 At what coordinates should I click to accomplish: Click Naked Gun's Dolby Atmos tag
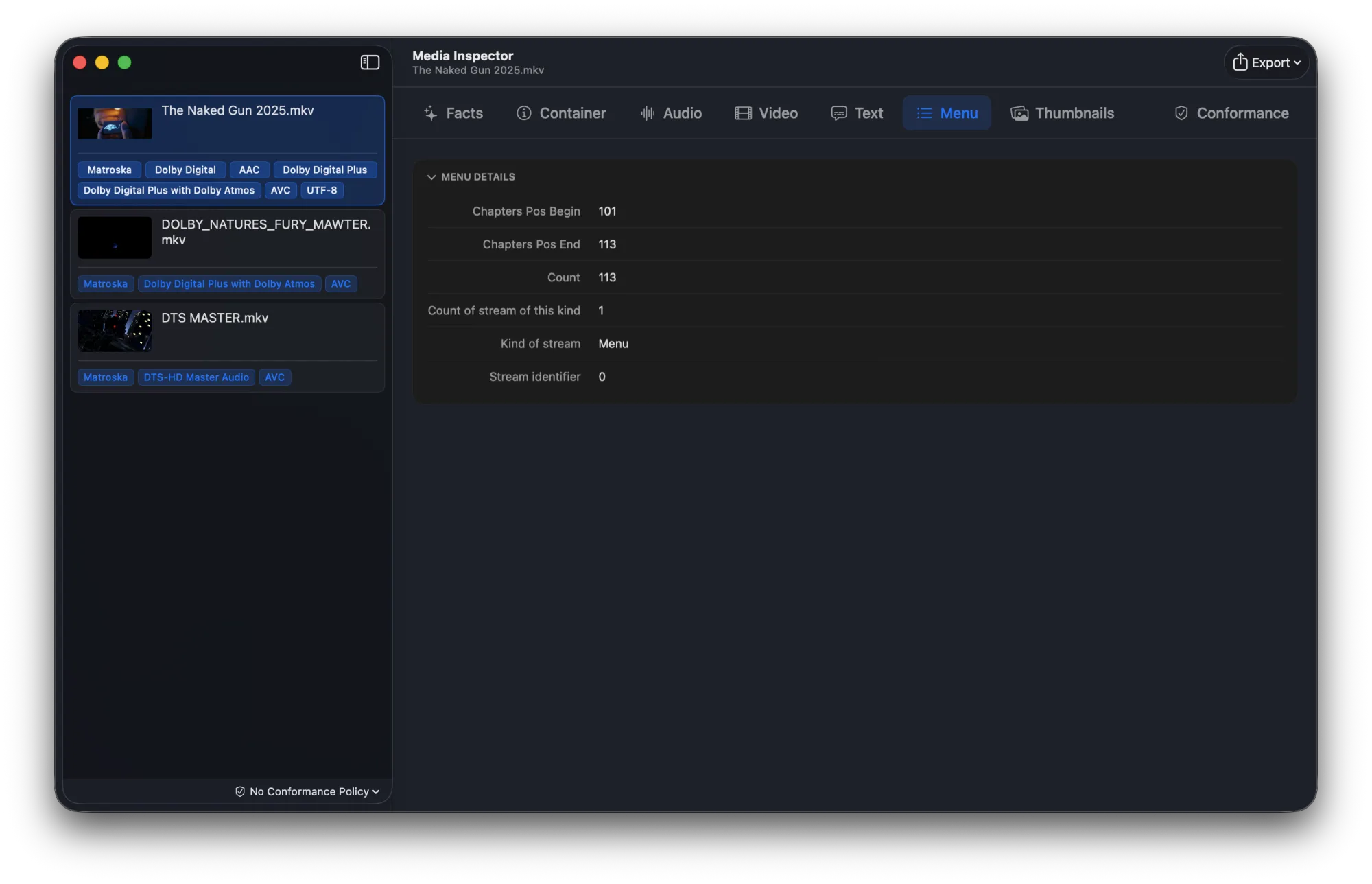pos(169,190)
